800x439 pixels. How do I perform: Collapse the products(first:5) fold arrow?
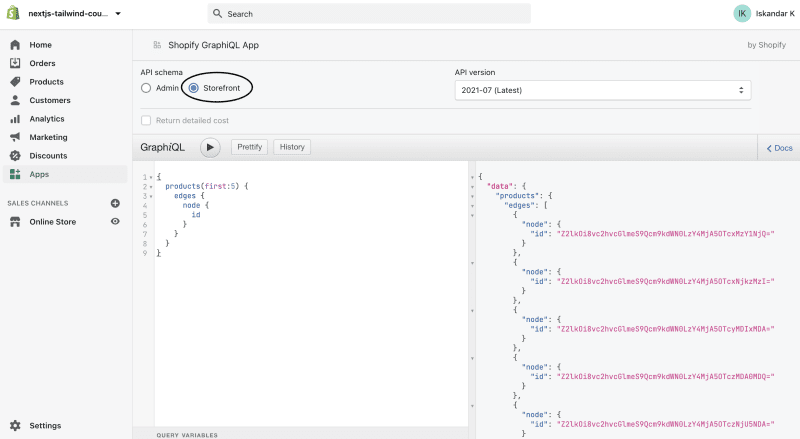(x=151, y=187)
